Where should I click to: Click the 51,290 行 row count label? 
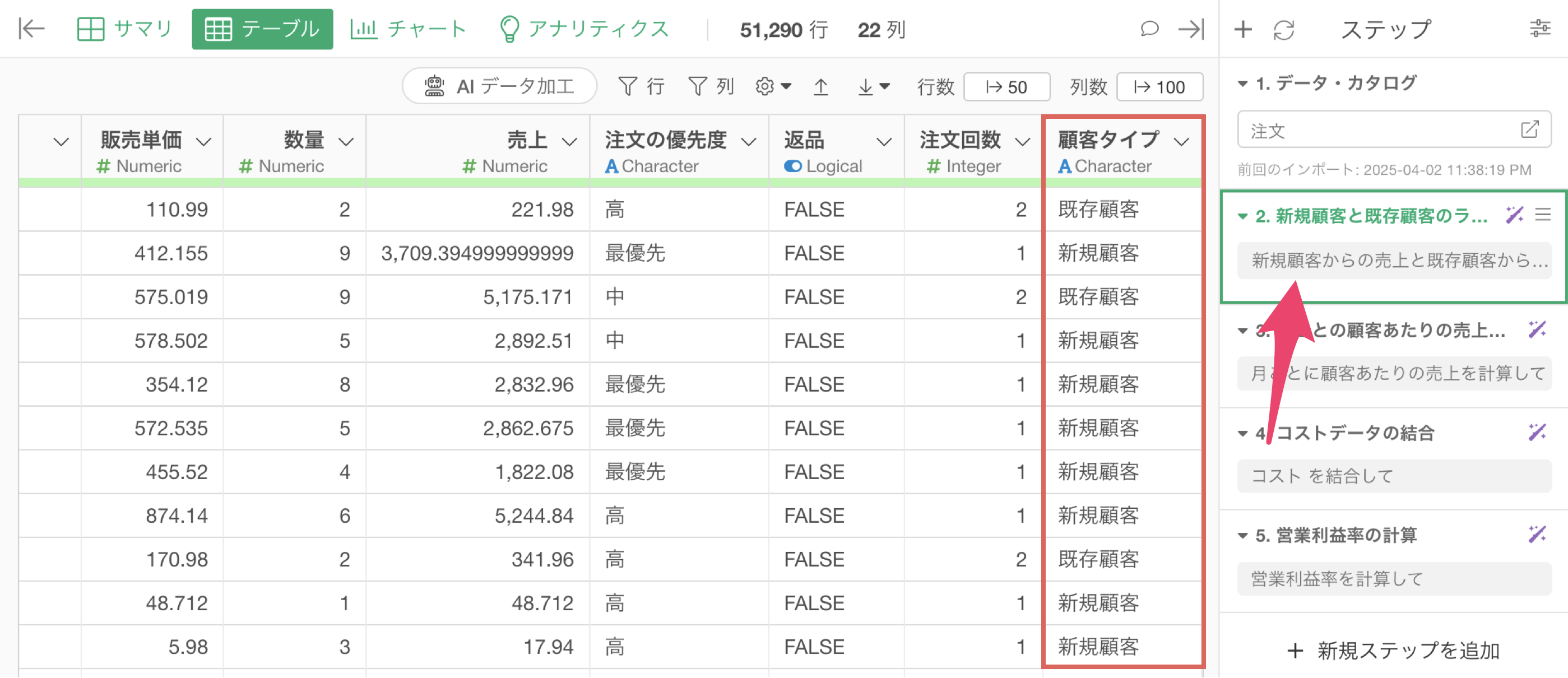[784, 30]
